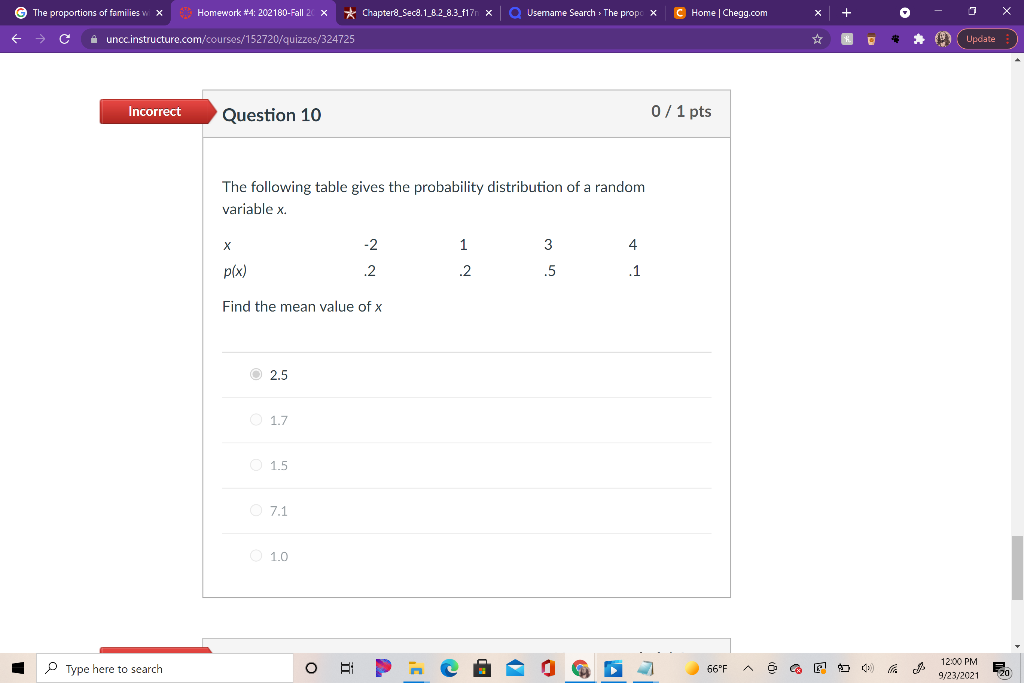Bookmark this page with the star icon

(x=817, y=39)
